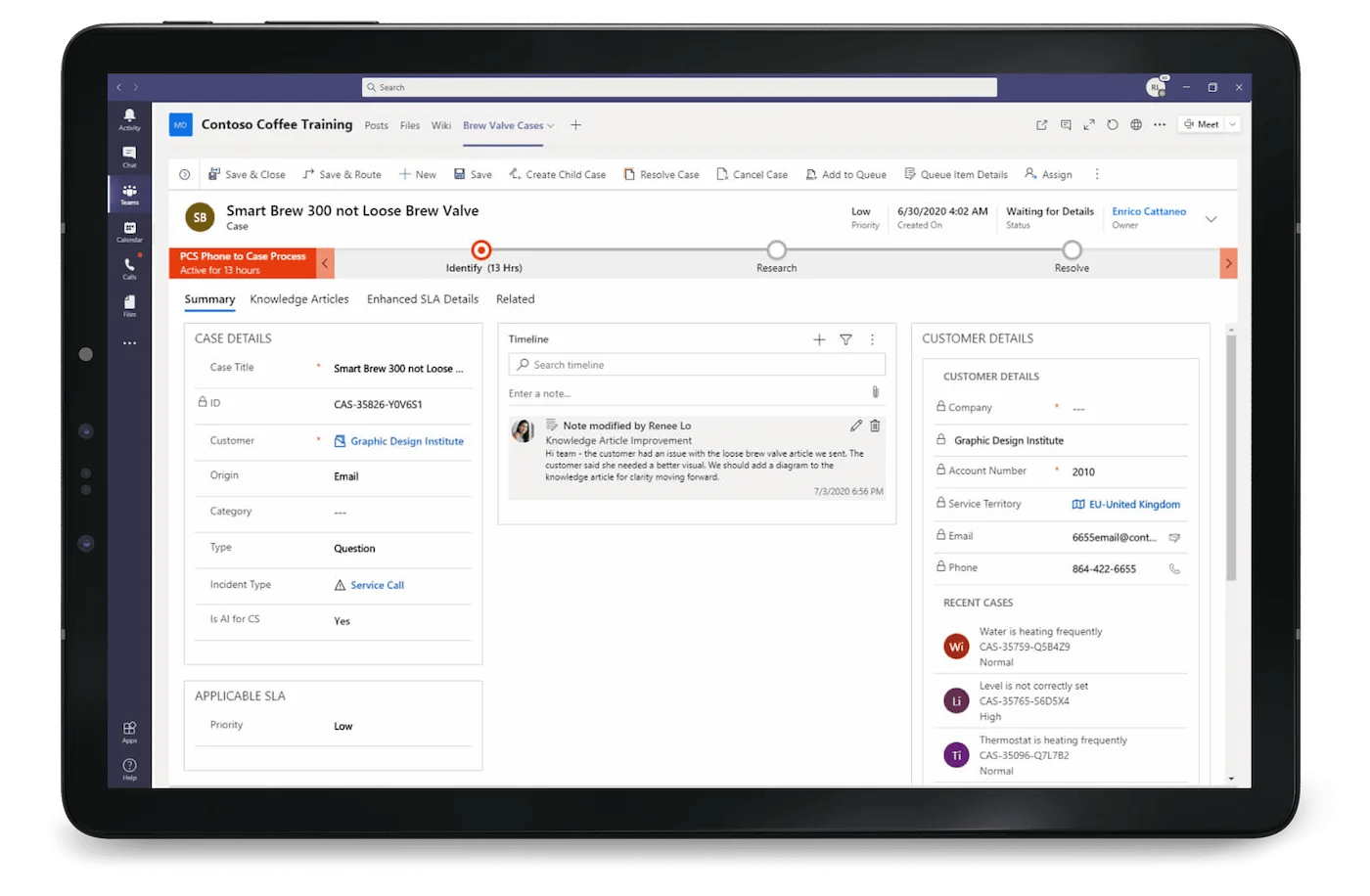Save the case with Save command
Screen dimensions: 1370x896
click(x=473, y=174)
